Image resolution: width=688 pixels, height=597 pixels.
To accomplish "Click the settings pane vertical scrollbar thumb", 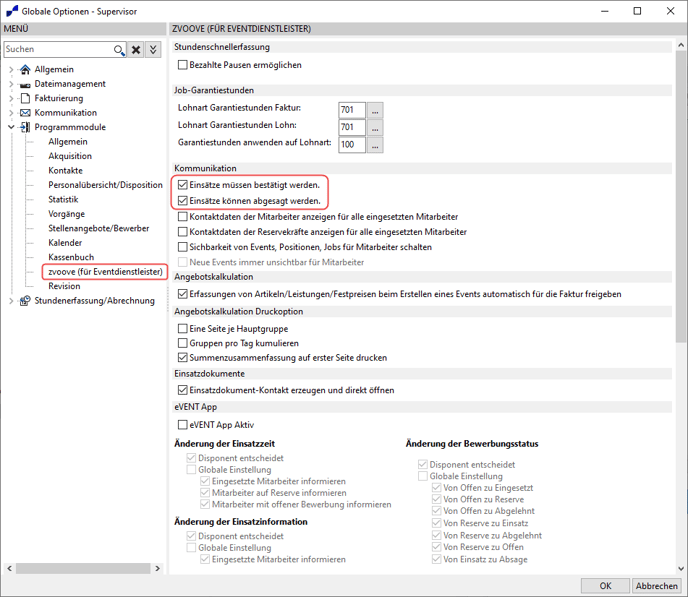I will (x=681, y=197).
